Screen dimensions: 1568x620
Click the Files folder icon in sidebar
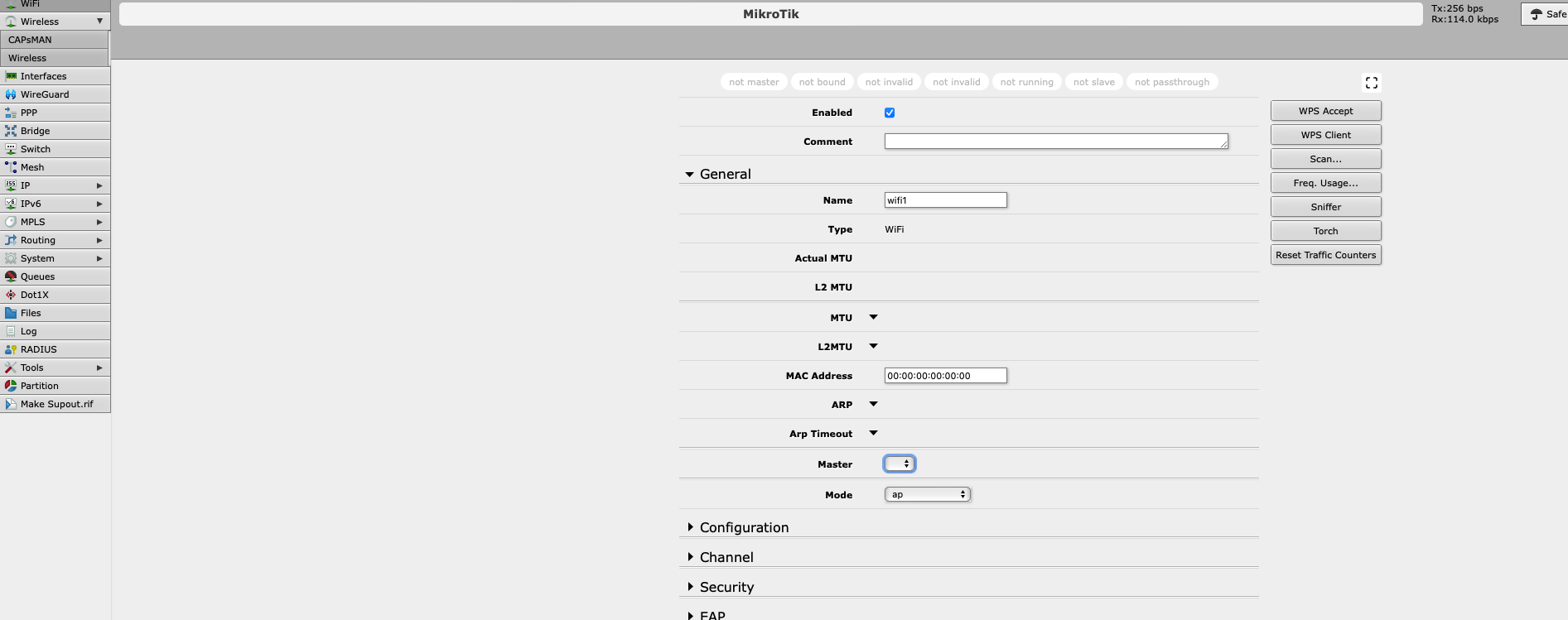pos(11,313)
